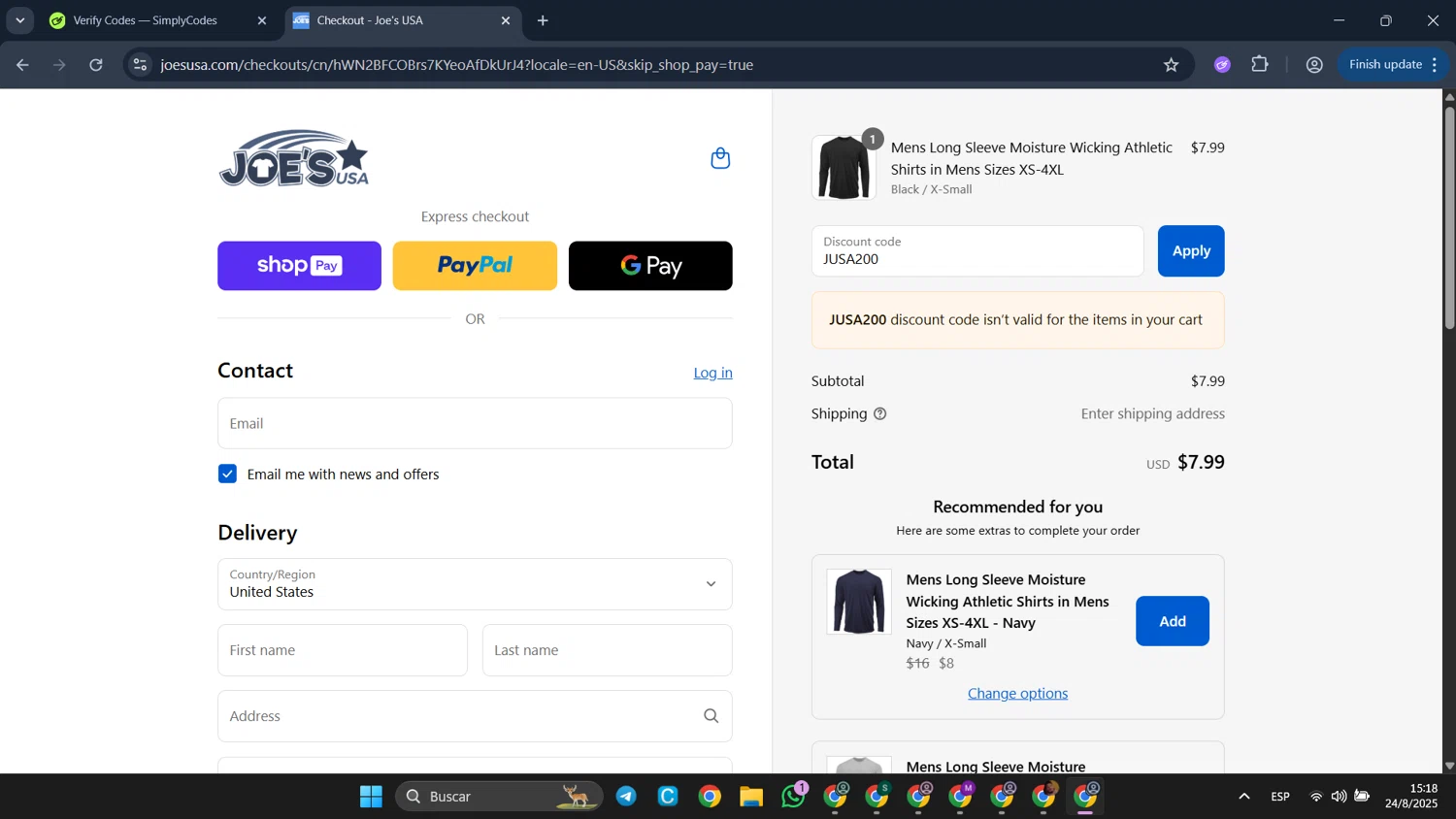Click the browser address bar URL

pos(456,65)
